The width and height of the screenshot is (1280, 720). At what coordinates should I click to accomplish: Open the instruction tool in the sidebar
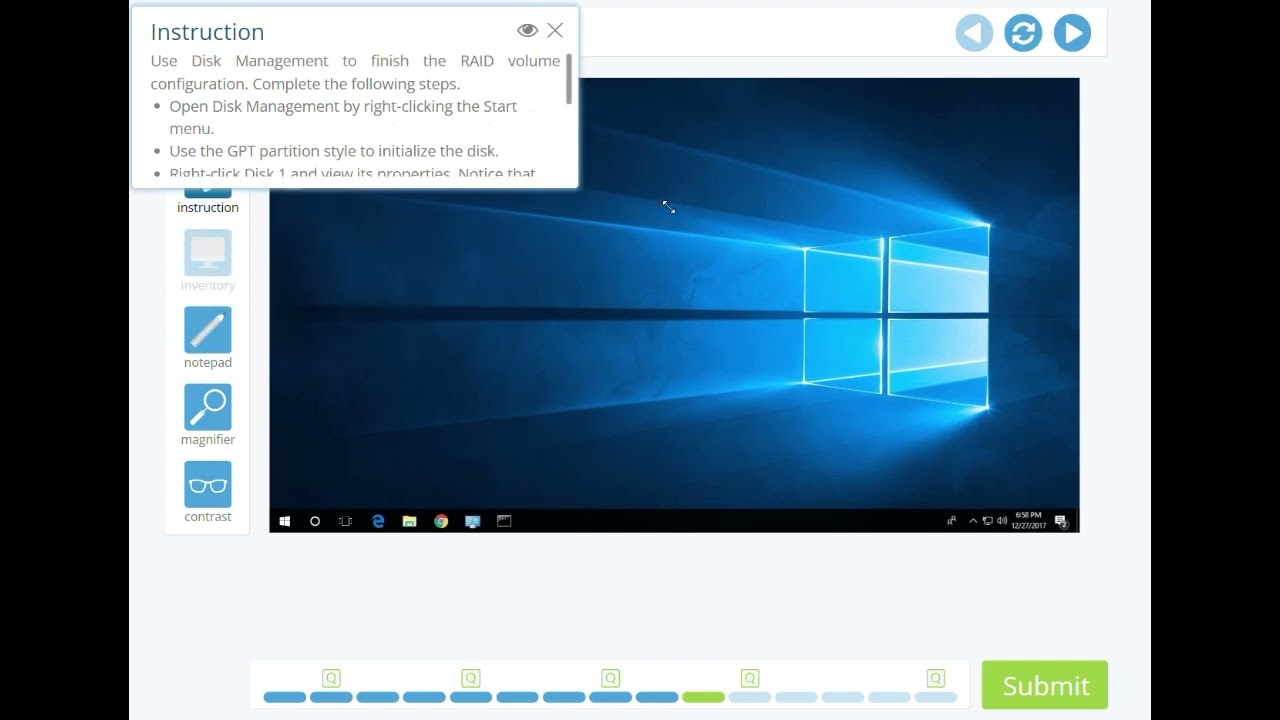pos(208,200)
